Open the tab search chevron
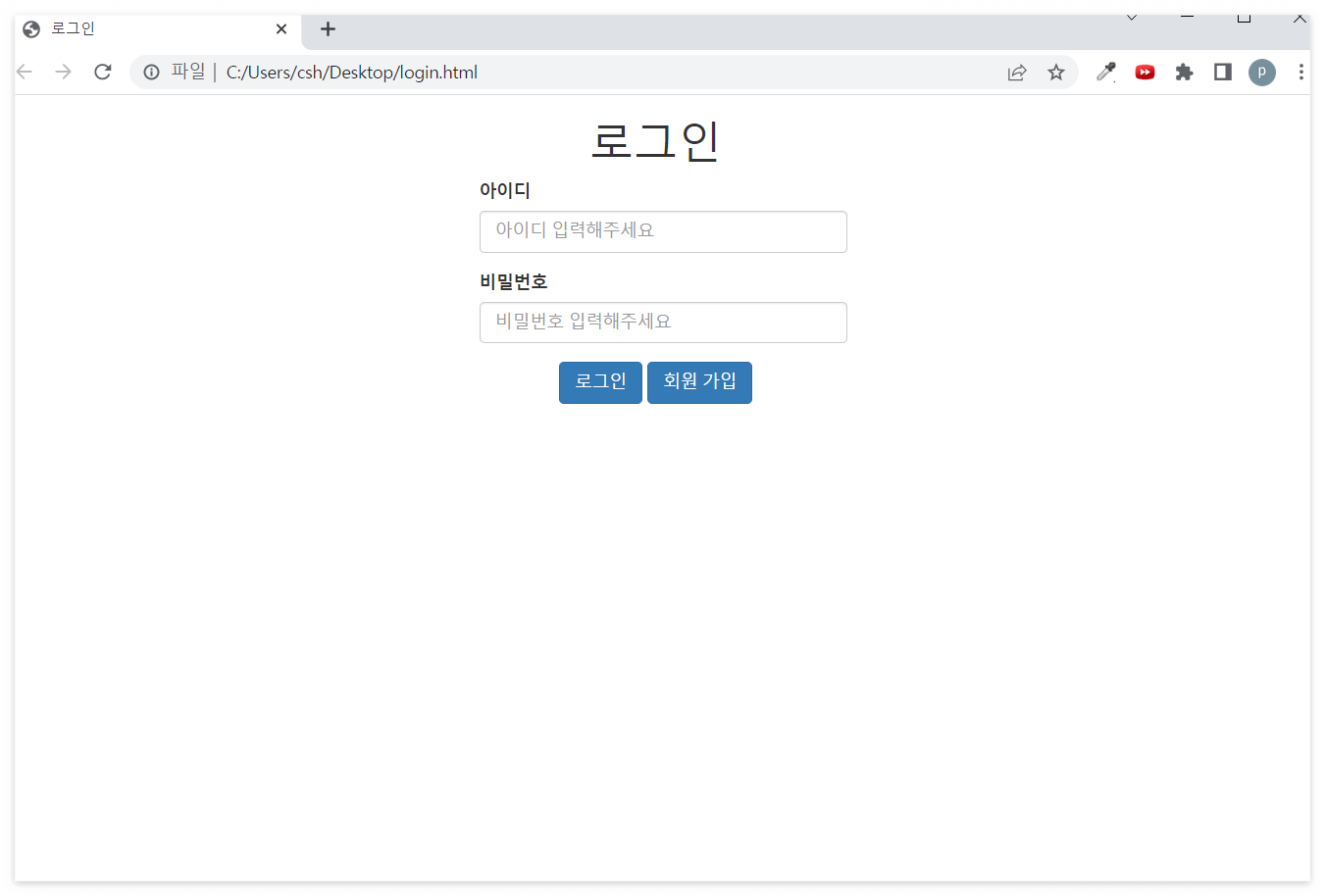Viewport: 1325px width, 896px height. [x=1132, y=17]
